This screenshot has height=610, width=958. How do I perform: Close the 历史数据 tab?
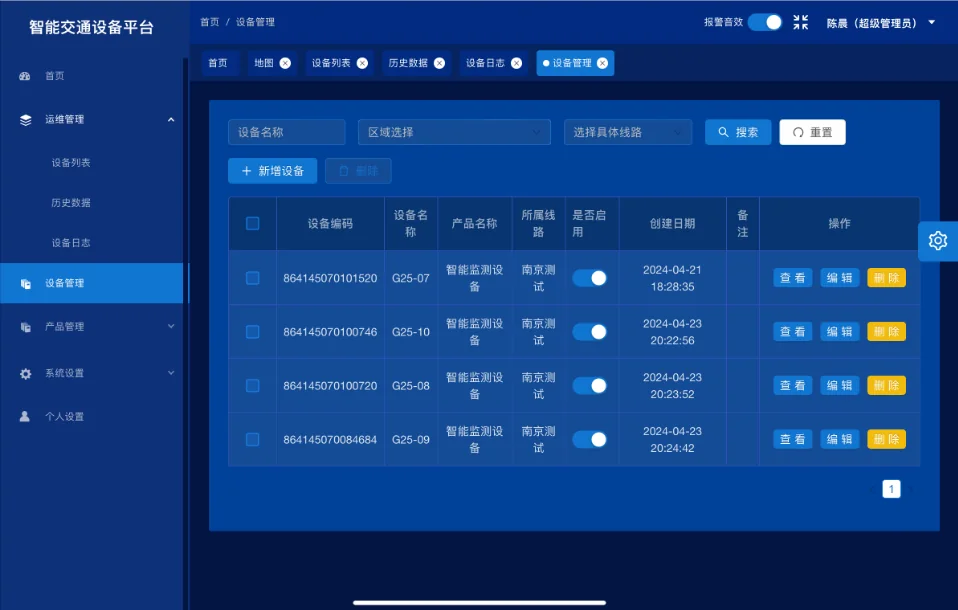[439, 63]
